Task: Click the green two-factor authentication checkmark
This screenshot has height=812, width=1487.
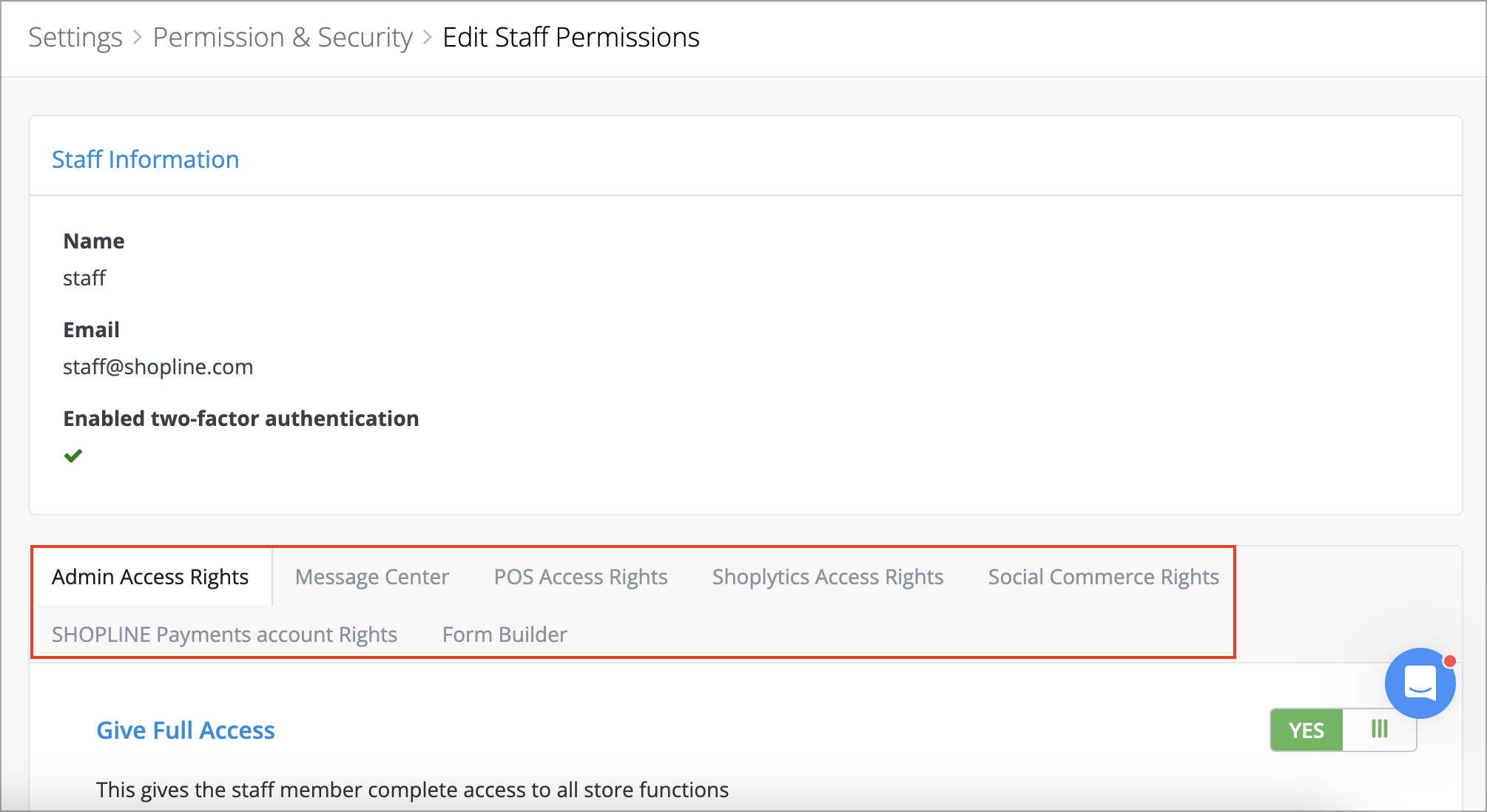Action: [x=73, y=456]
